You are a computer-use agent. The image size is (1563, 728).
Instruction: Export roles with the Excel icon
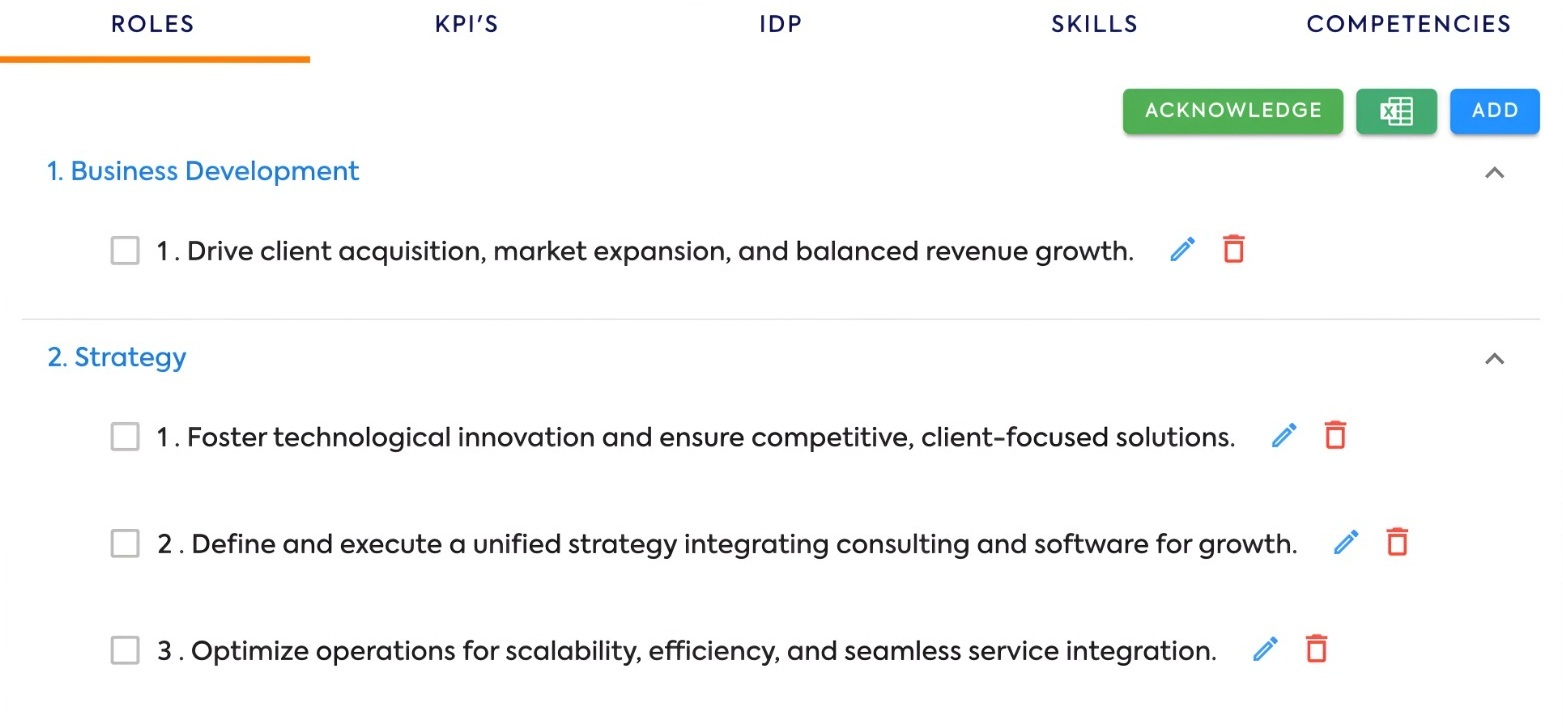[1397, 111]
